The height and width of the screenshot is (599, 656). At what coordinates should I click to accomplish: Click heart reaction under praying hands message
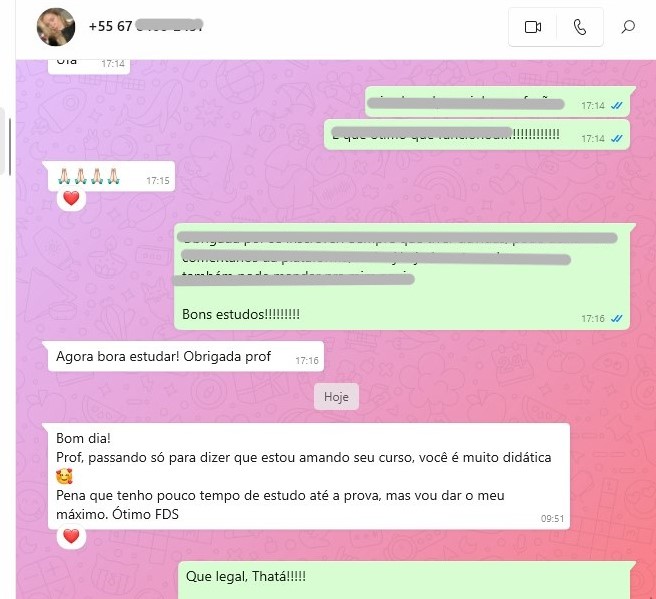71,198
